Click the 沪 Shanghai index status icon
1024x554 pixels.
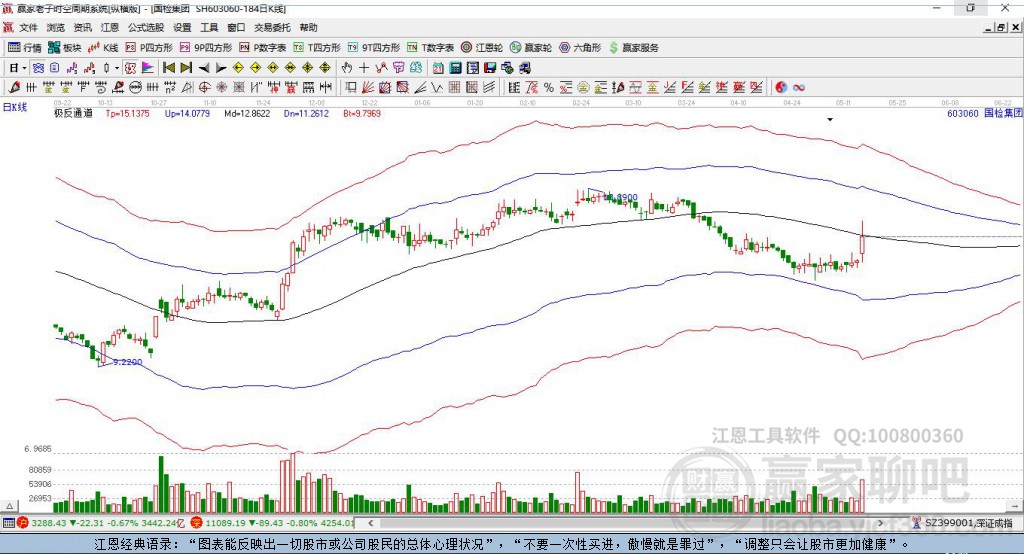[23, 523]
